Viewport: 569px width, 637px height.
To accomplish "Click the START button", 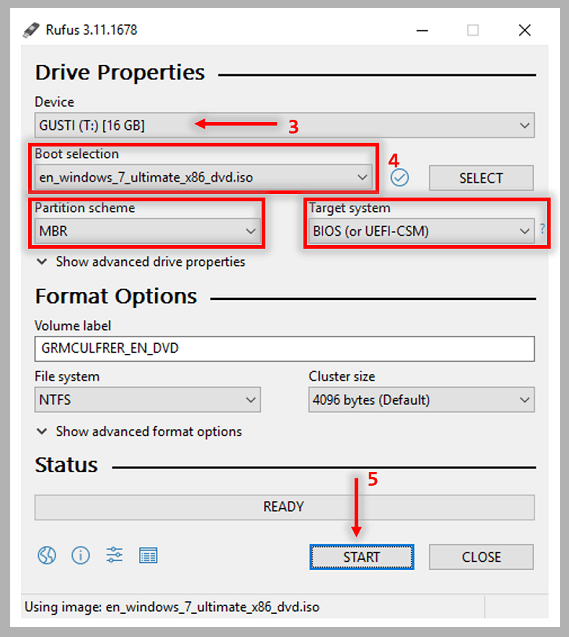I will [361, 557].
